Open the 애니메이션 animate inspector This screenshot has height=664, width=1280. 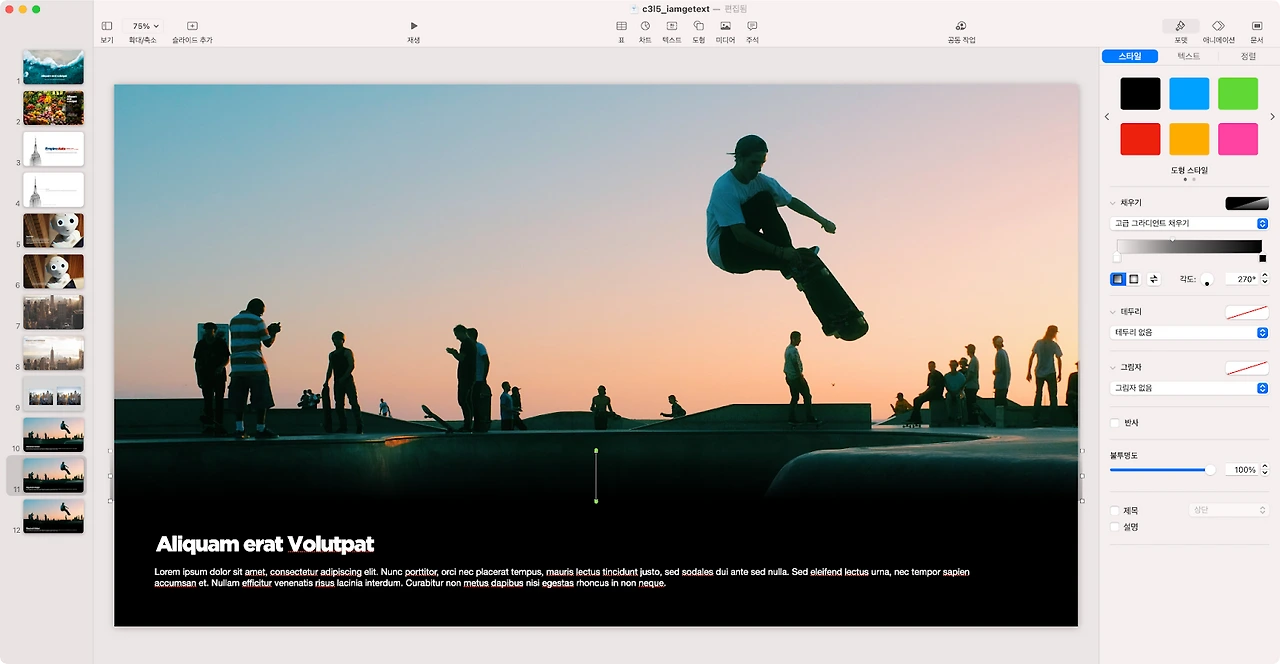(x=1218, y=31)
